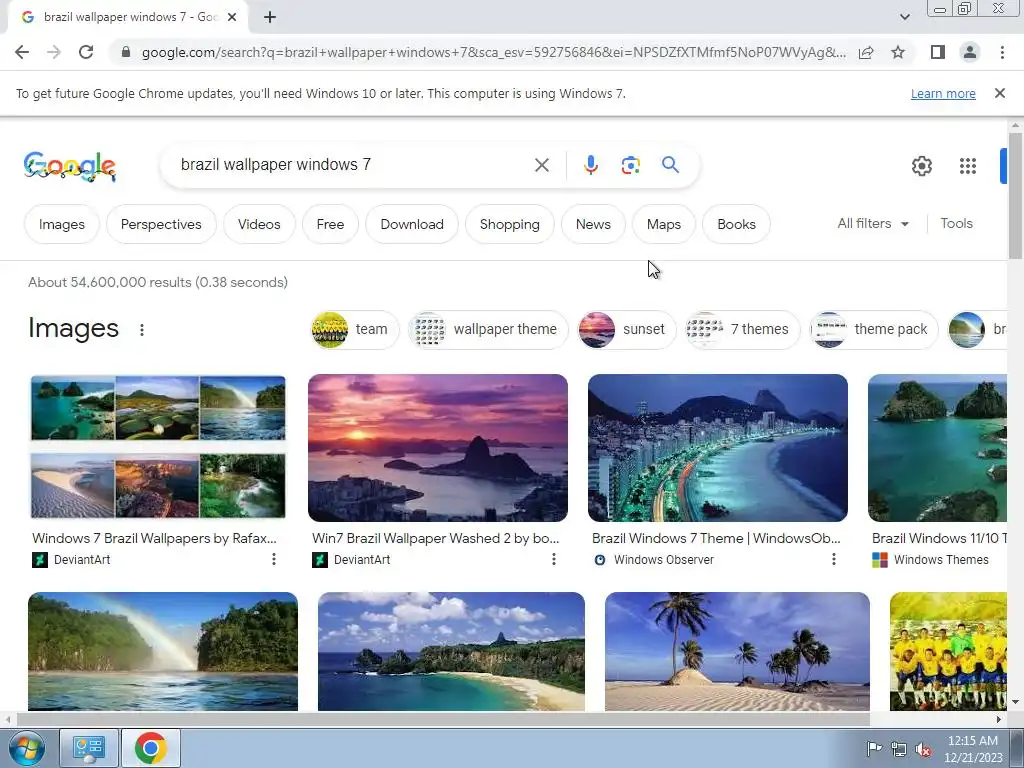This screenshot has width=1024, height=768.
Task: Share this page from the address bar
Action: pyautogui.click(x=866, y=52)
